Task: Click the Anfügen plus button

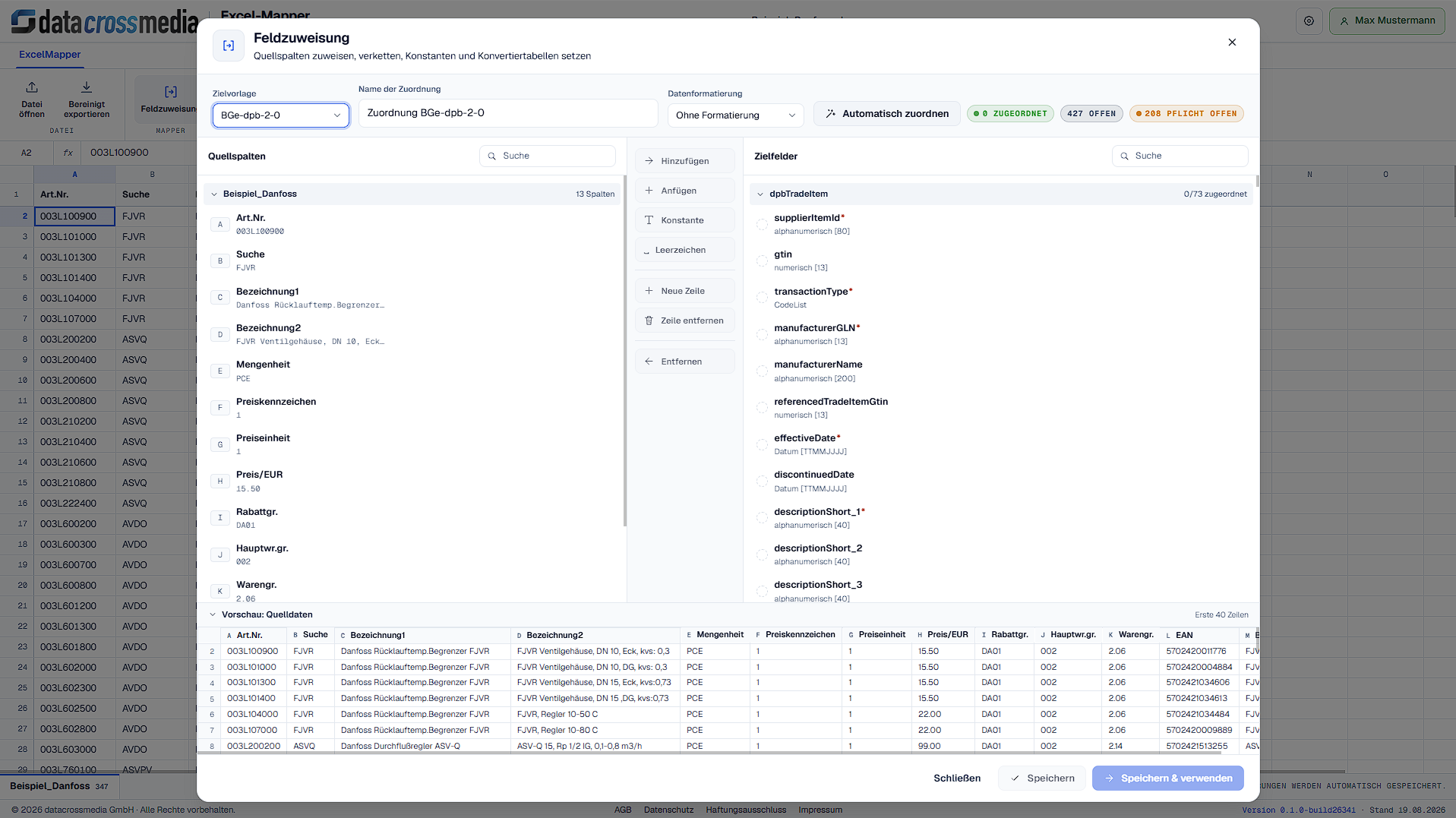Action: coord(684,191)
